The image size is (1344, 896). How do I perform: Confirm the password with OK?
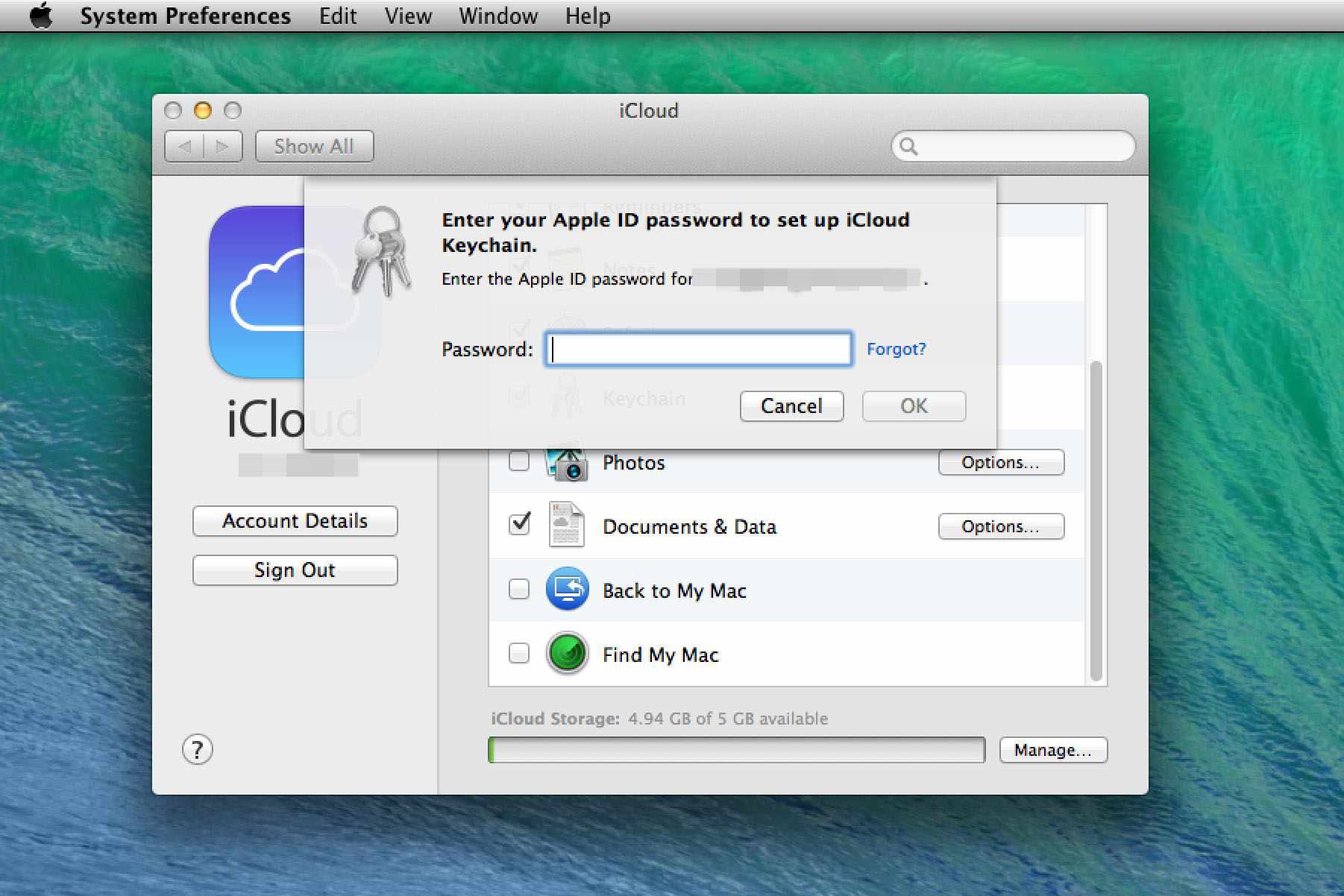coord(914,406)
